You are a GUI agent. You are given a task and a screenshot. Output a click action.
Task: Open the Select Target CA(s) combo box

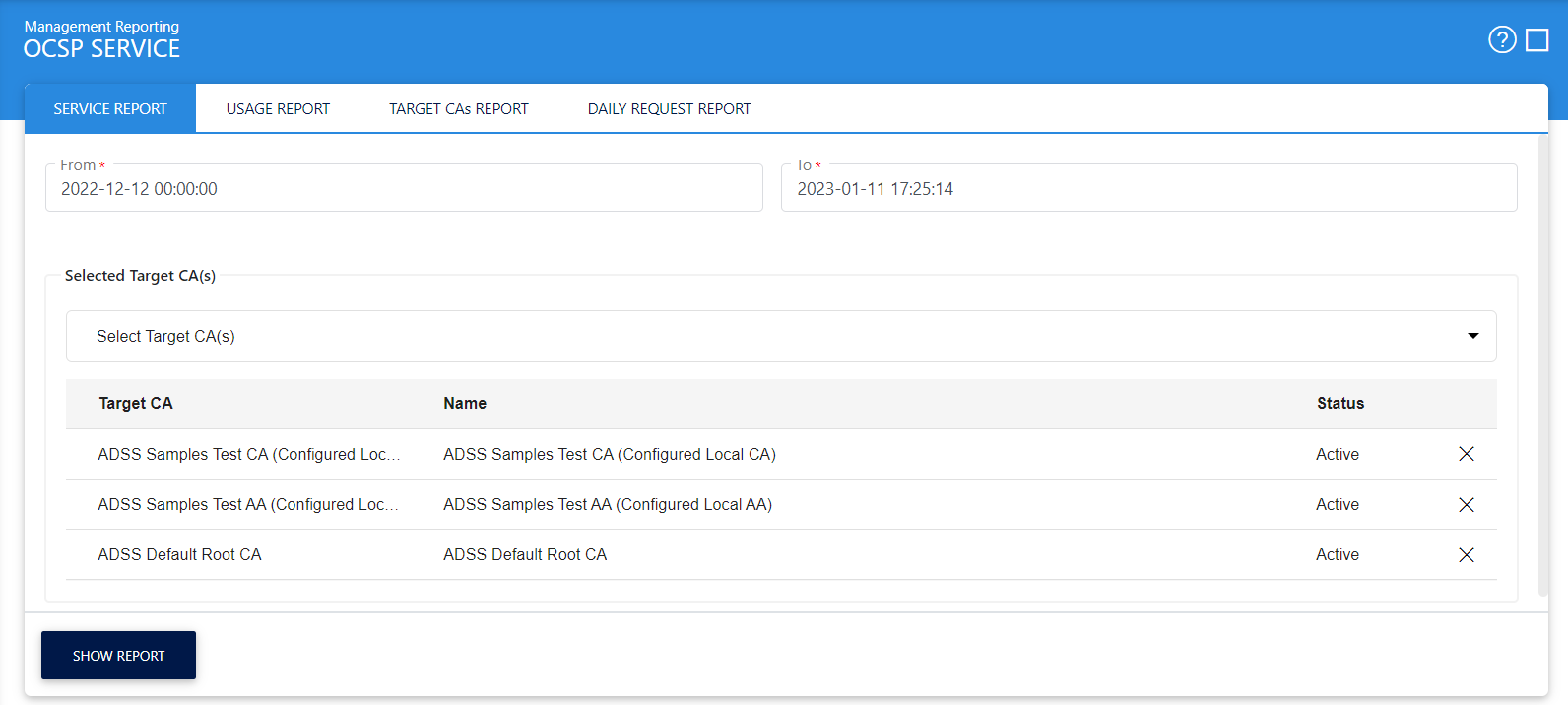pyautogui.click(x=768, y=337)
